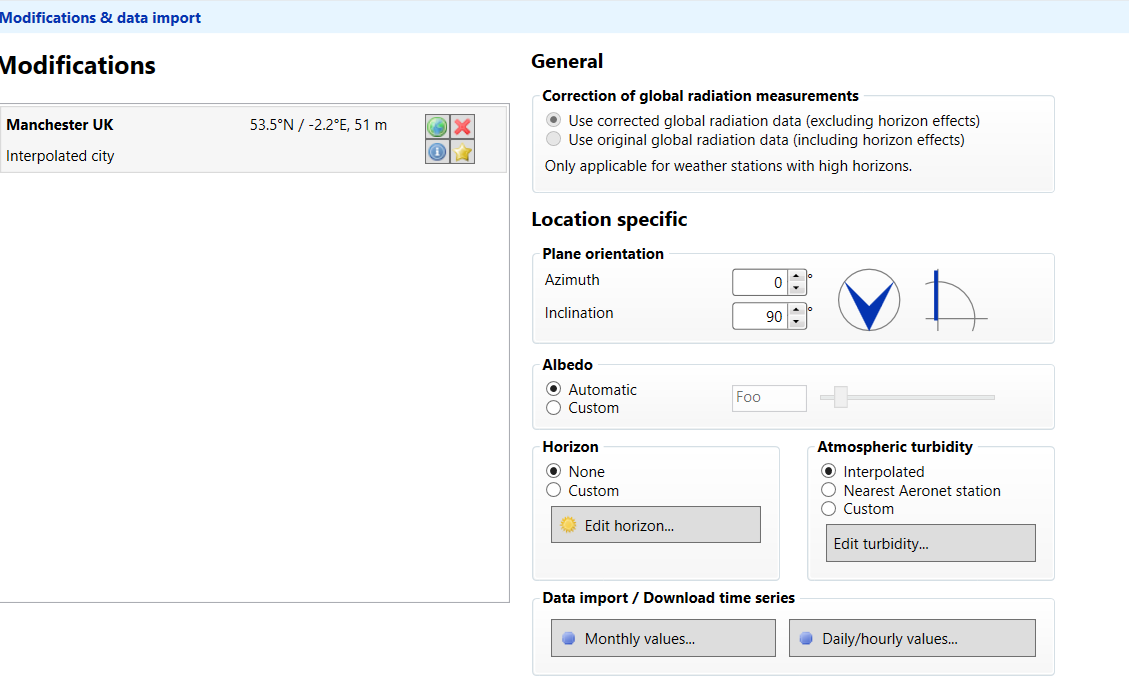
Task: Decrease Azimuth with the down arrow
Action: pyautogui.click(x=796, y=289)
